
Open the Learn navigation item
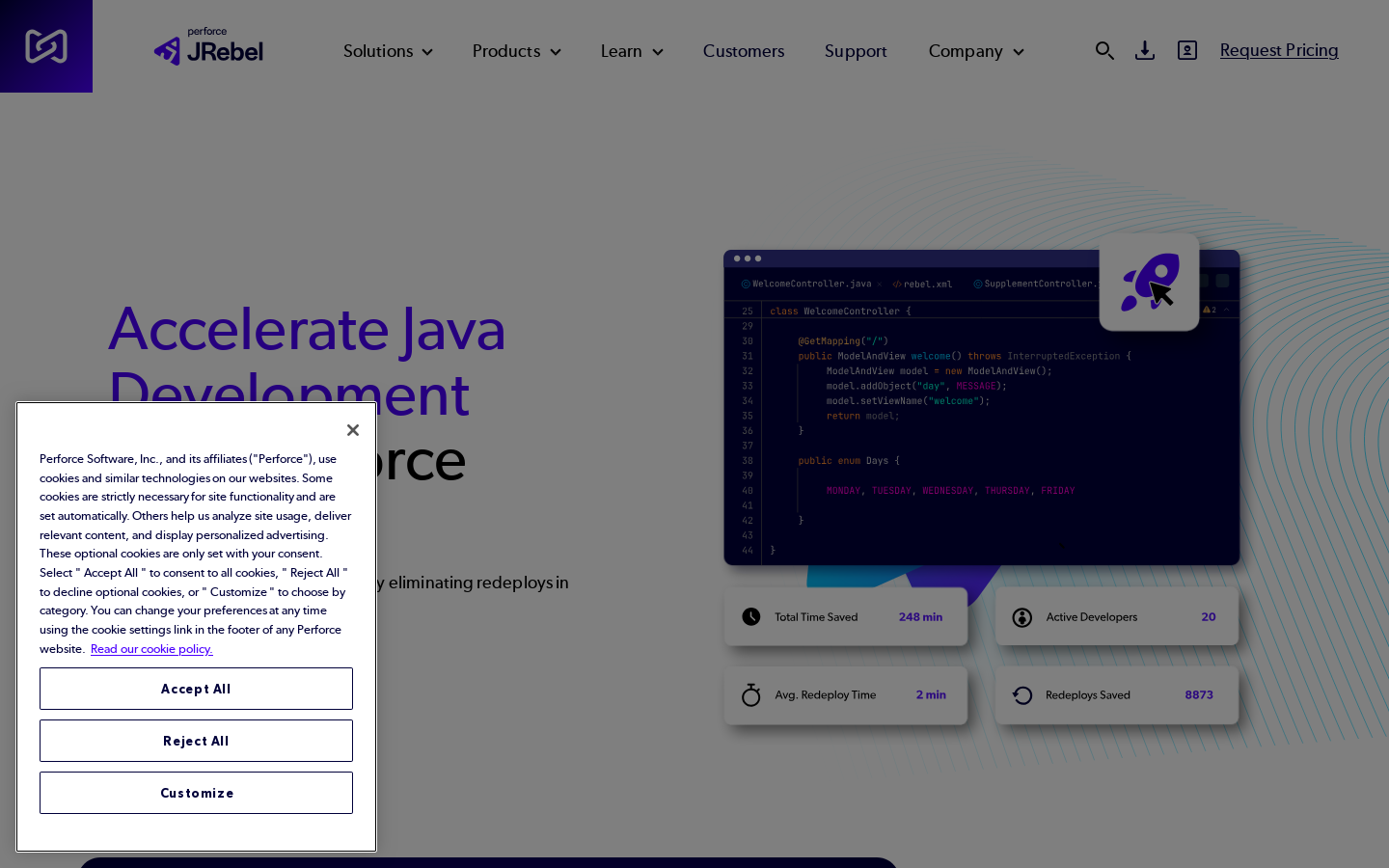tap(621, 51)
